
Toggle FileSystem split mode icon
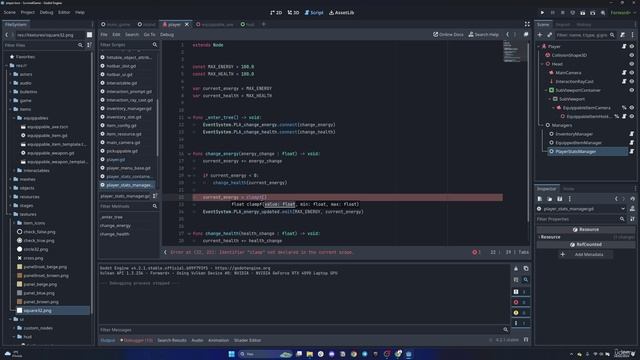(89, 35)
